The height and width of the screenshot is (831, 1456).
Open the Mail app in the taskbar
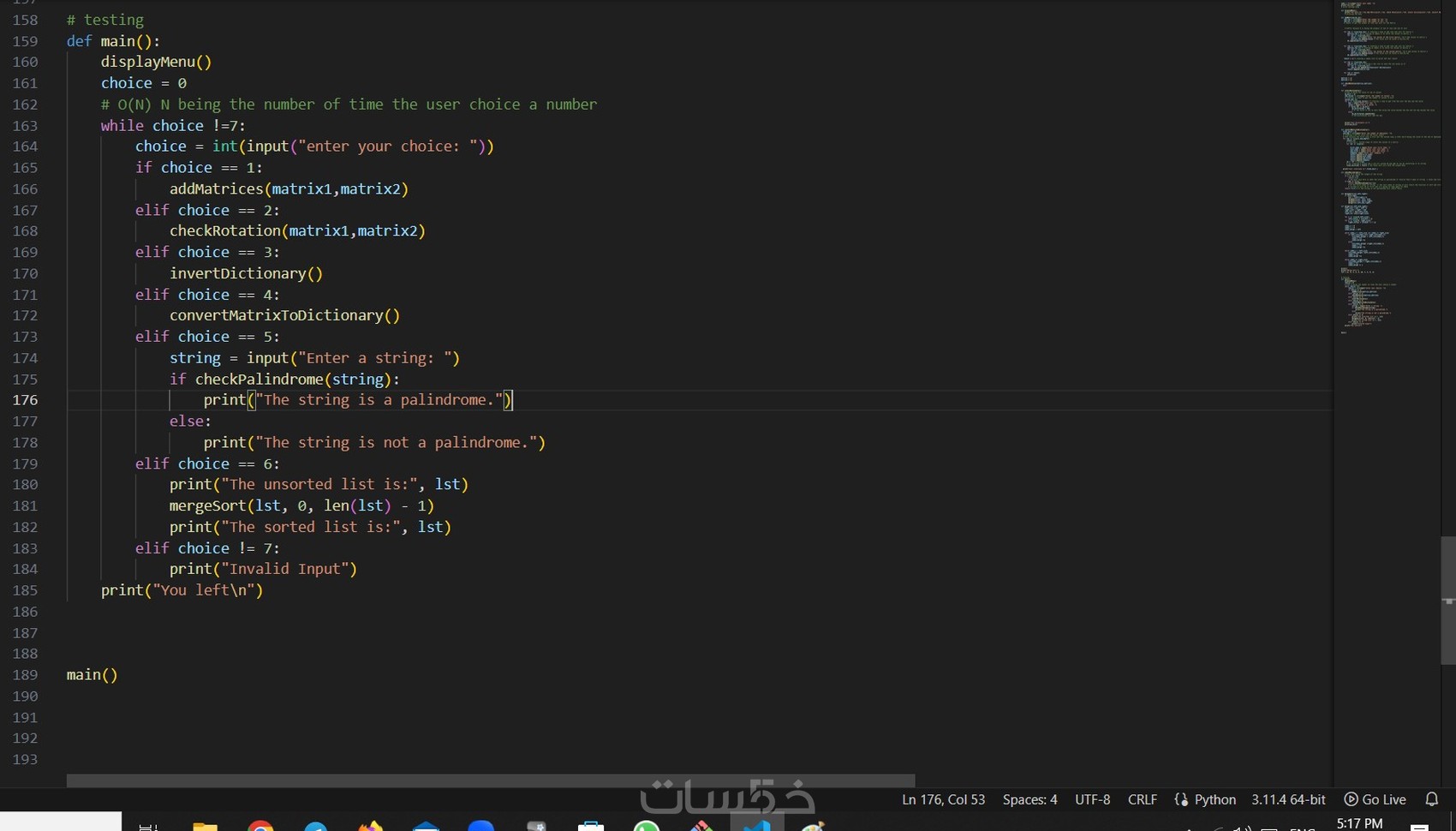(426, 827)
